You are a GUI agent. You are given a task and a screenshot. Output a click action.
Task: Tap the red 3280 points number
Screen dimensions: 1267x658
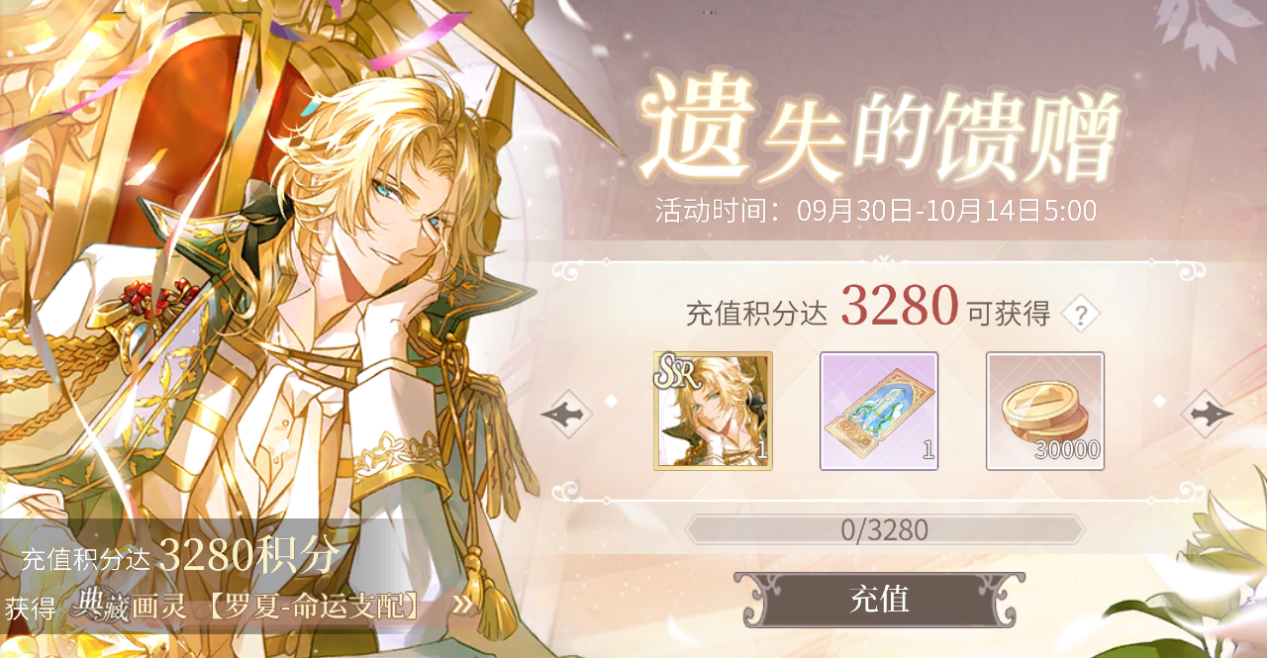(x=899, y=307)
